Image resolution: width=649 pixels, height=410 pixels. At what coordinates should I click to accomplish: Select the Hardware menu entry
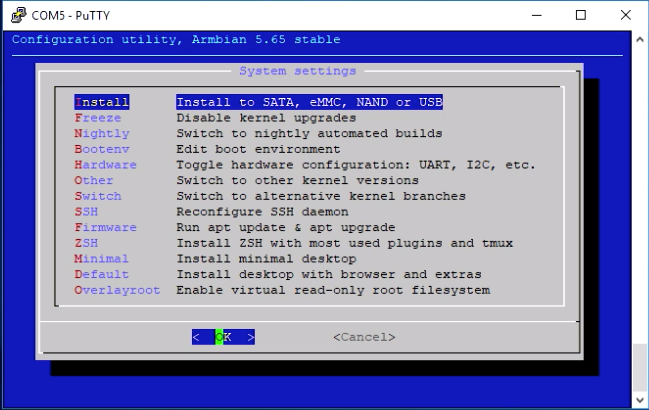(106, 165)
